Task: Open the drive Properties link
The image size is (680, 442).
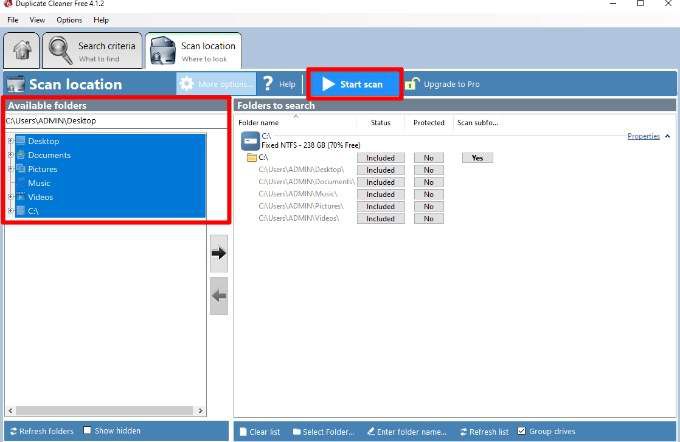Action: (x=644, y=136)
